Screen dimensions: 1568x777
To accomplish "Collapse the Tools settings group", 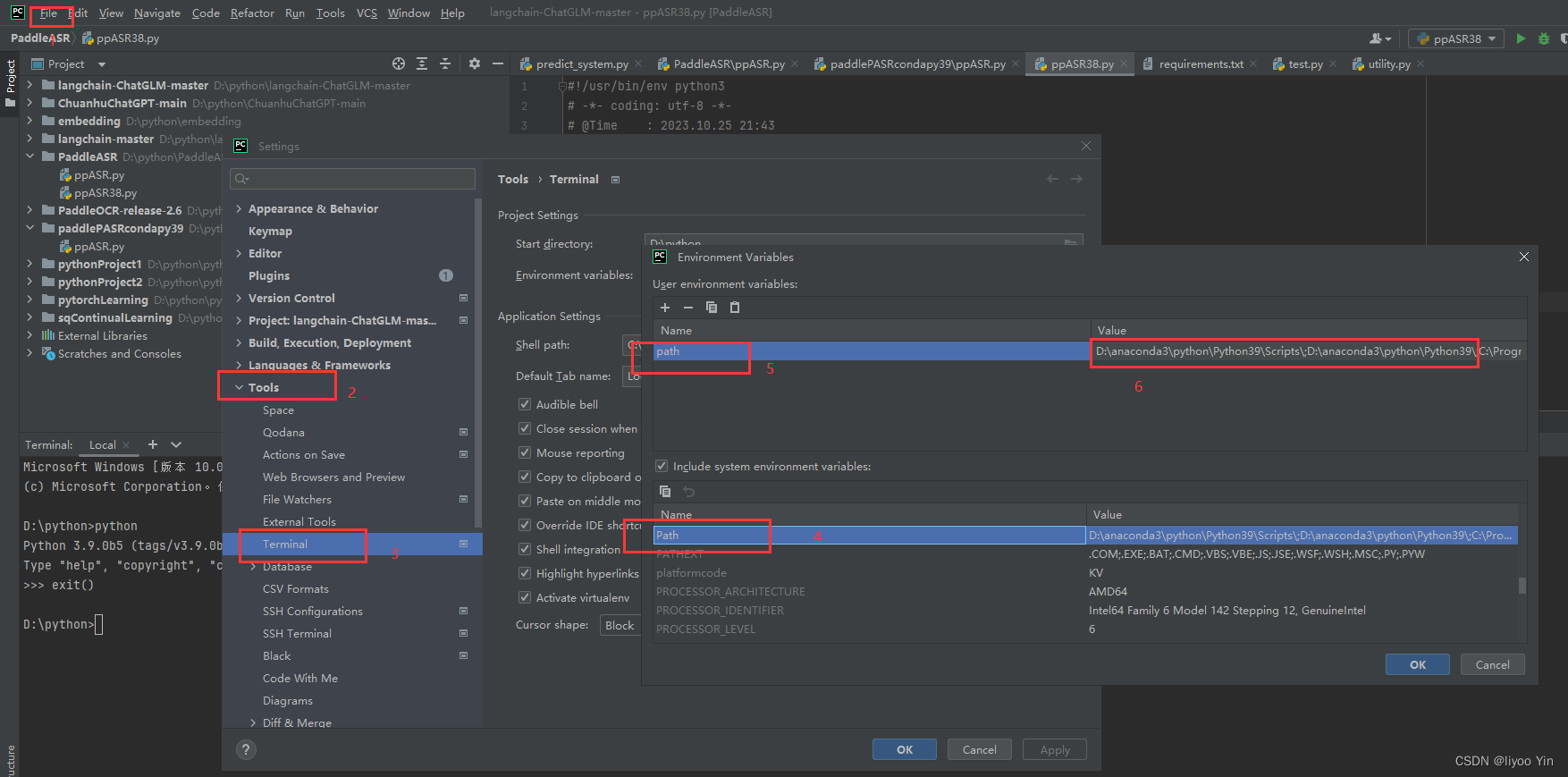I will coord(239,387).
